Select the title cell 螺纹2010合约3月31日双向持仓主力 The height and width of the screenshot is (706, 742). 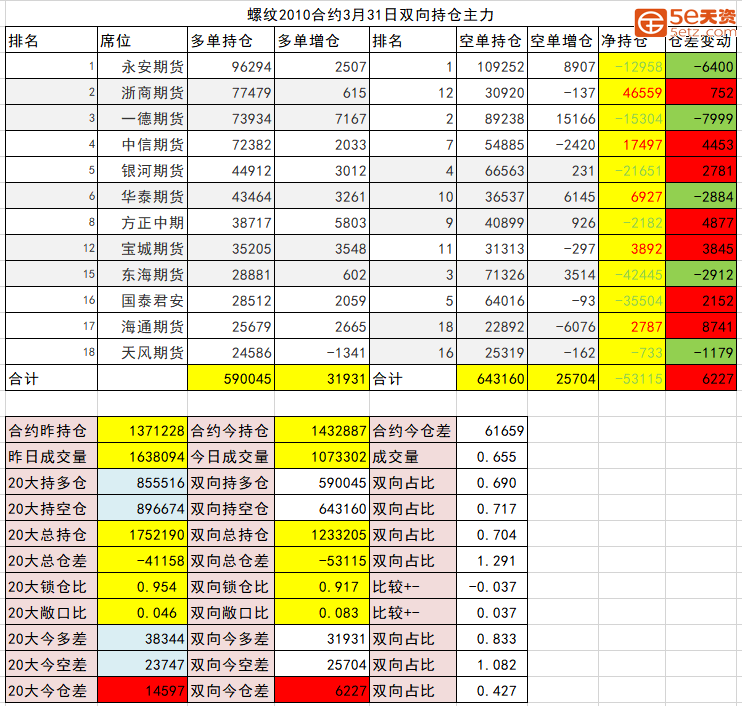pos(370,15)
